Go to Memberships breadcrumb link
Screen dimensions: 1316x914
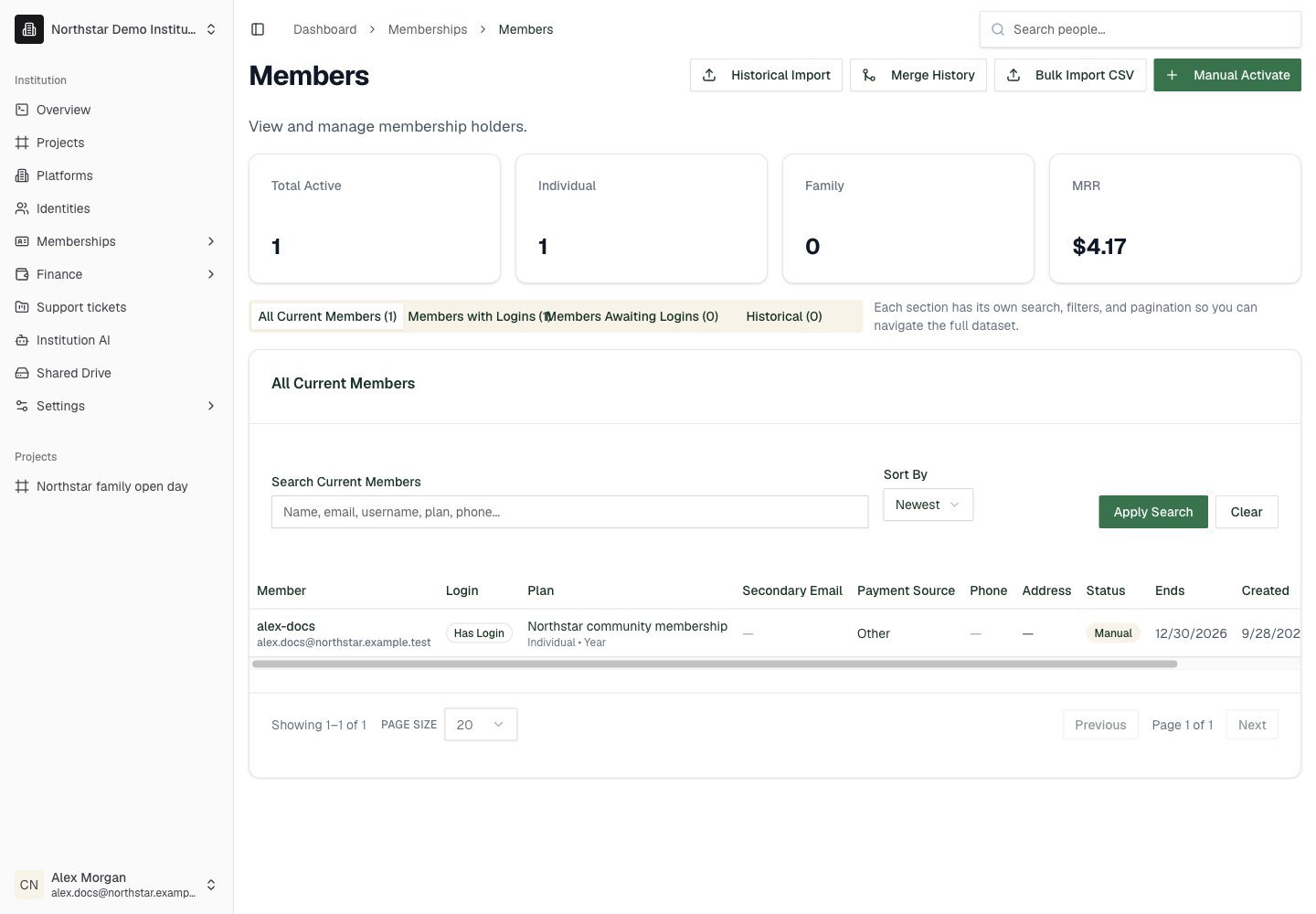pyautogui.click(x=428, y=29)
